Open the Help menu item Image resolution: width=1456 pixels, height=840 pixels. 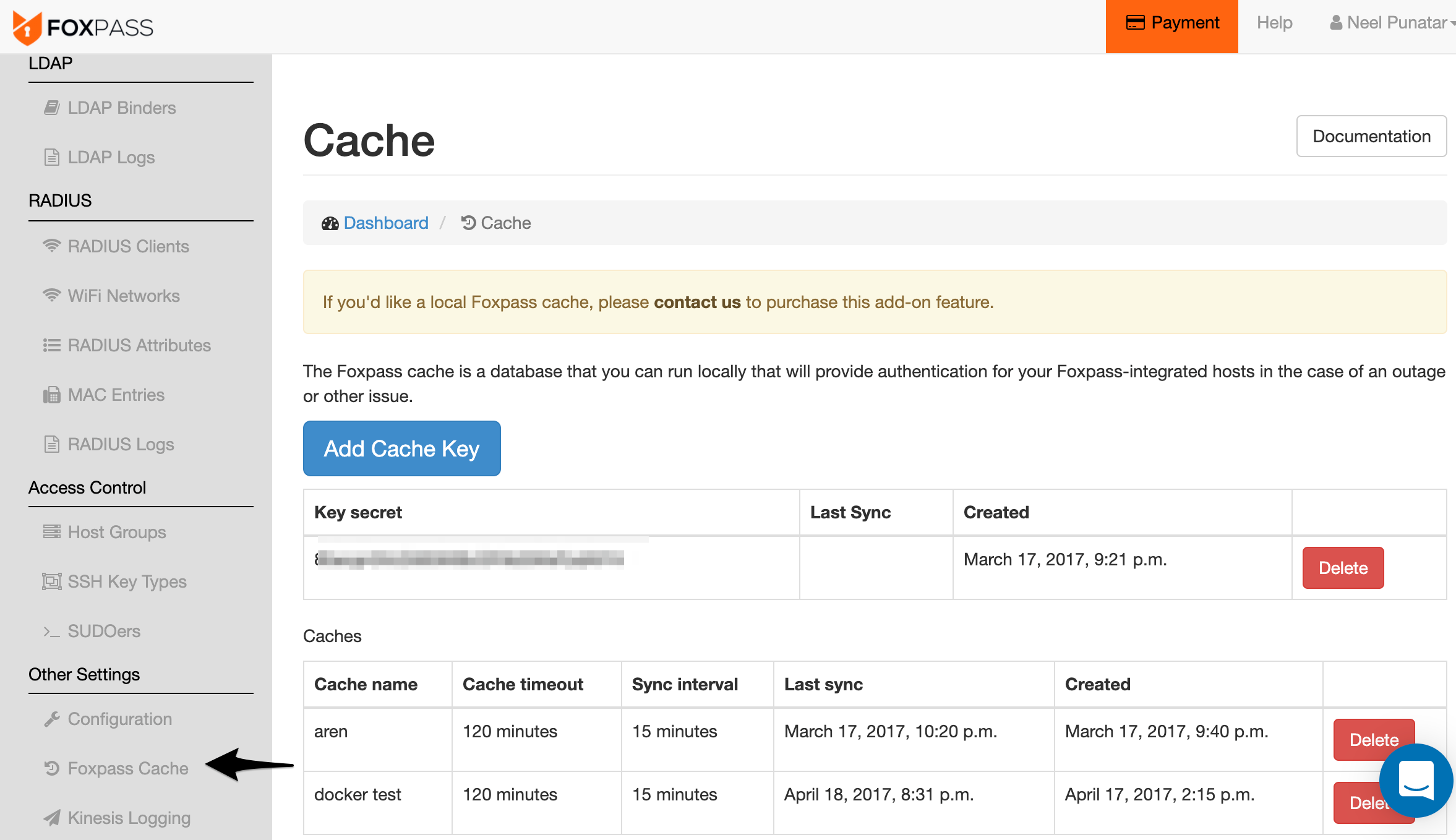1274,23
